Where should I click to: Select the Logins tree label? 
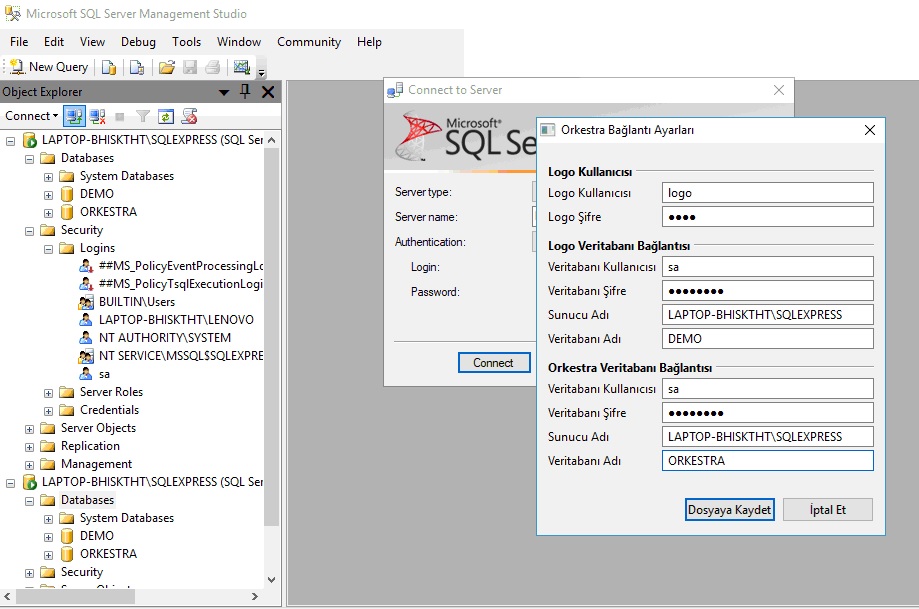(97, 248)
